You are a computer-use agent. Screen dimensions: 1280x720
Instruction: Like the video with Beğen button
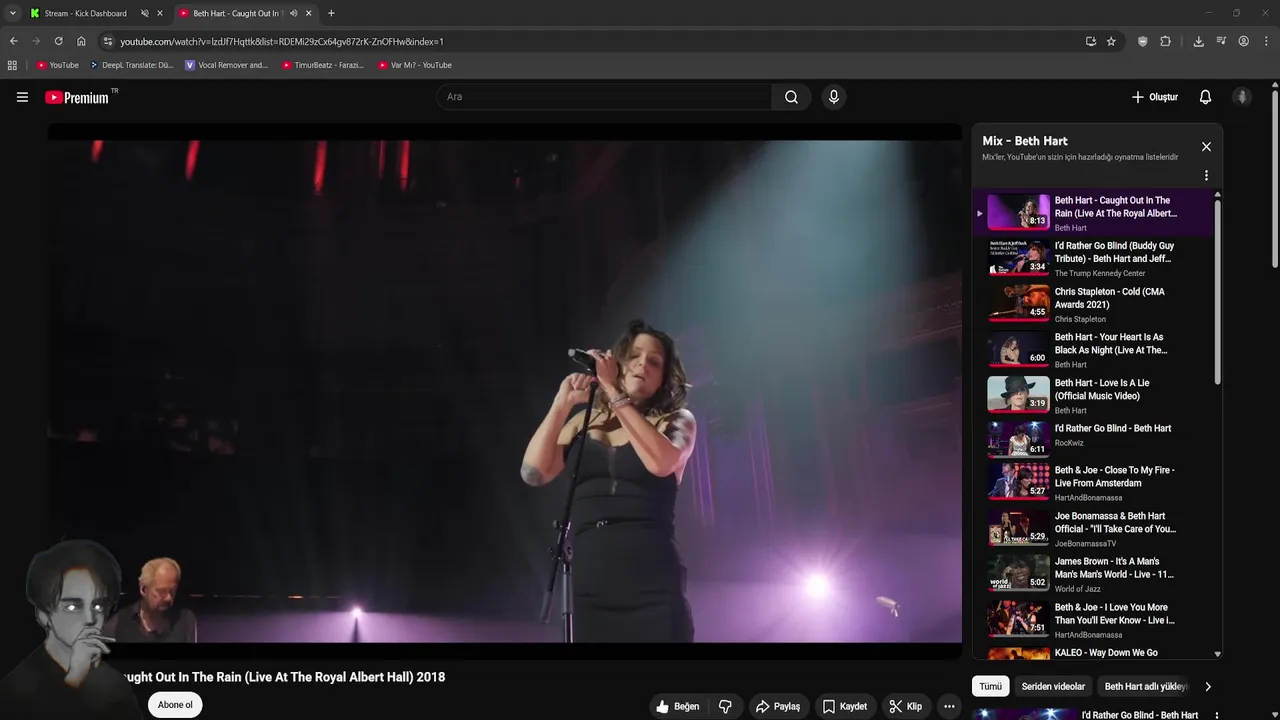pos(677,706)
